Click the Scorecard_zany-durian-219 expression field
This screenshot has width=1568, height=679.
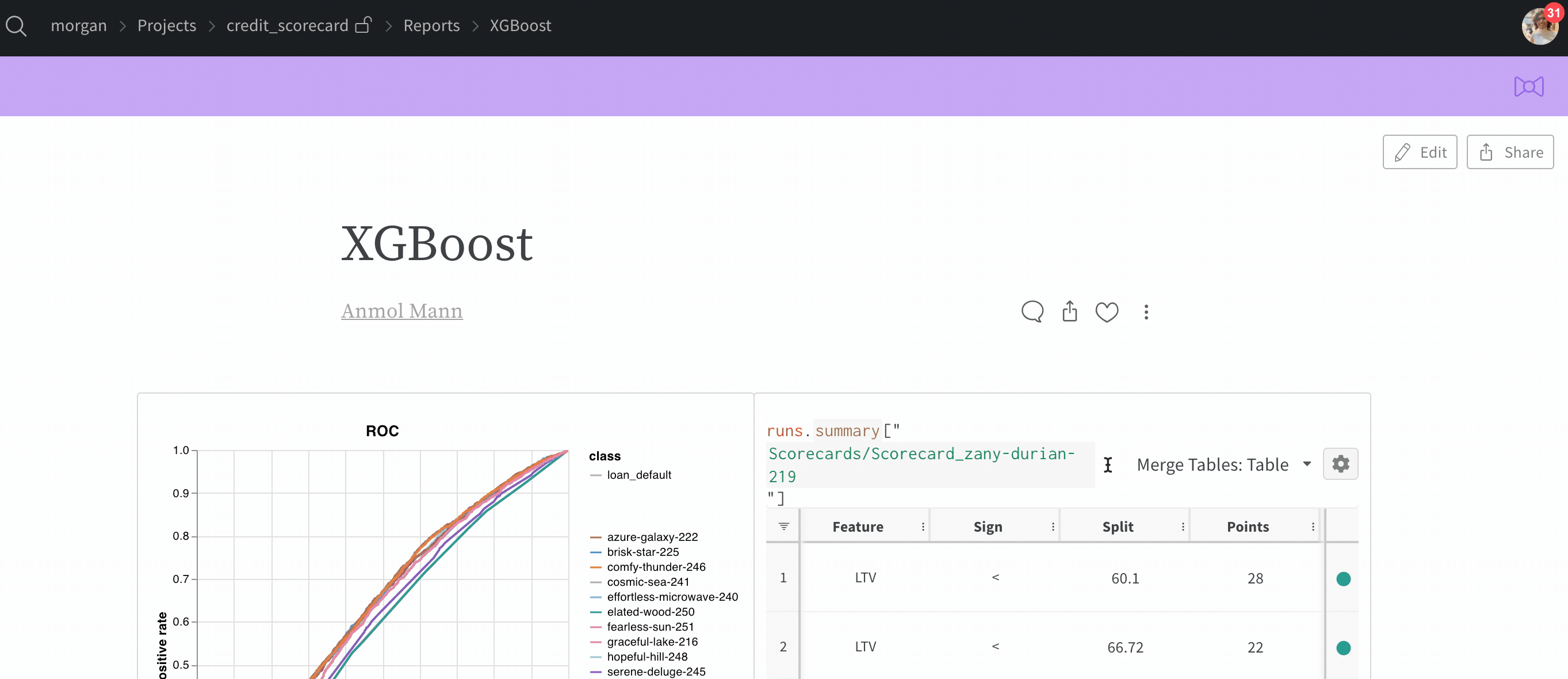tap(921, 464)
